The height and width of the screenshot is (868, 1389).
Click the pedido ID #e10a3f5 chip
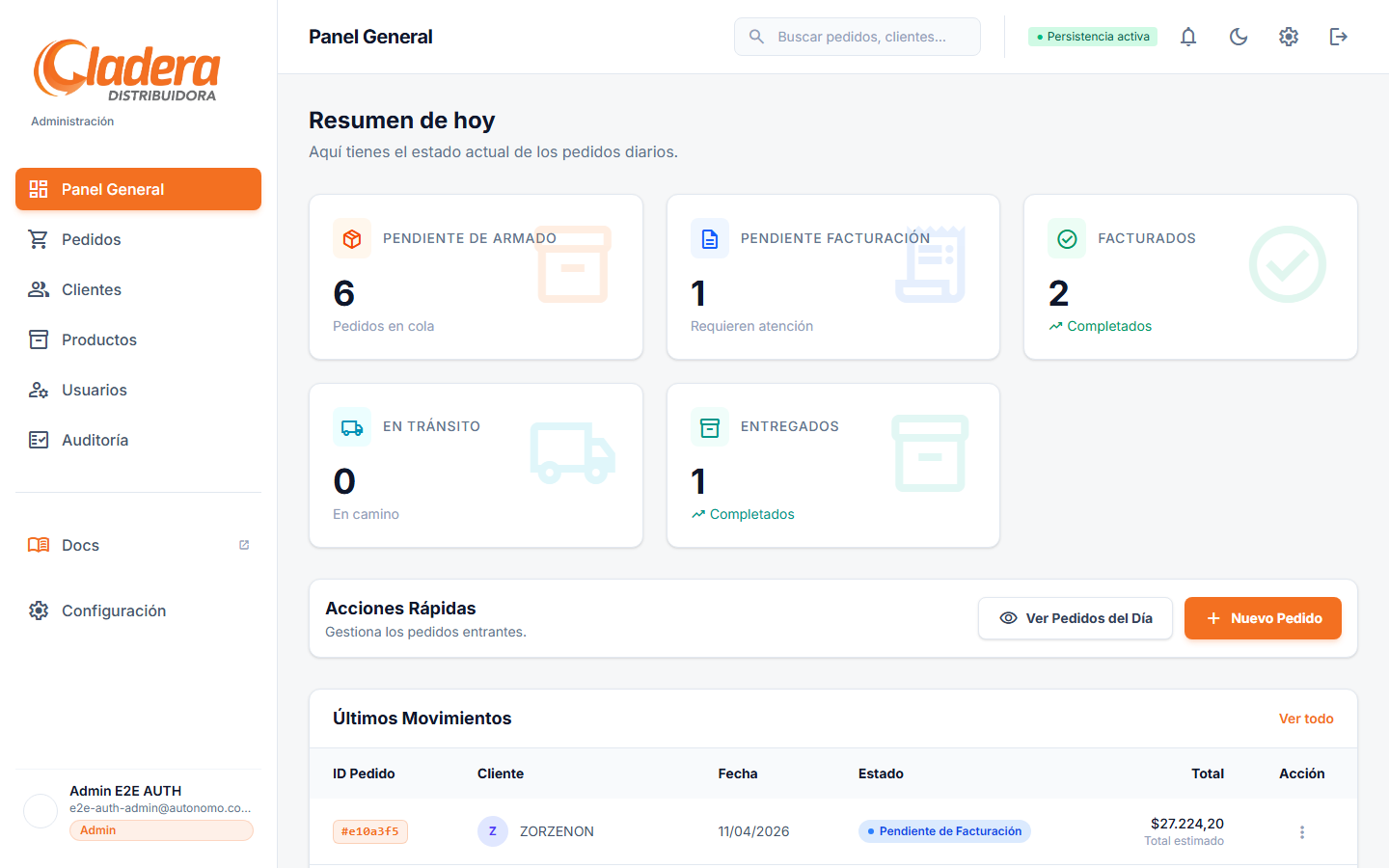click(370, 831)
